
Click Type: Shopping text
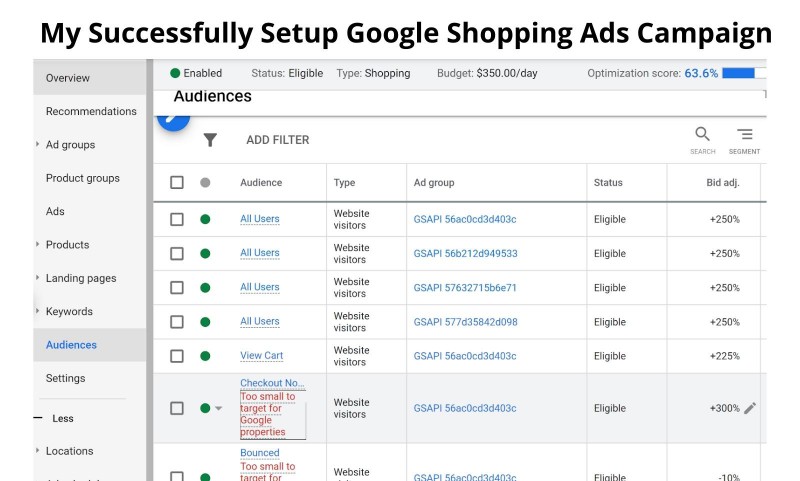(373, 73)
